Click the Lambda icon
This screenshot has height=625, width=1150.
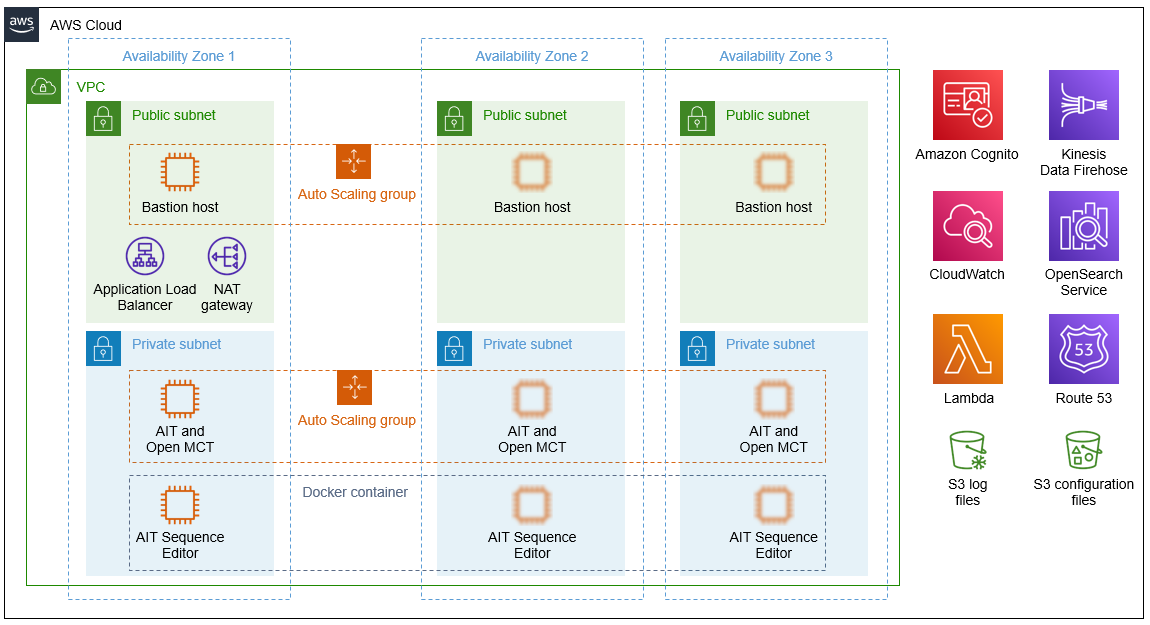[967, 349]
